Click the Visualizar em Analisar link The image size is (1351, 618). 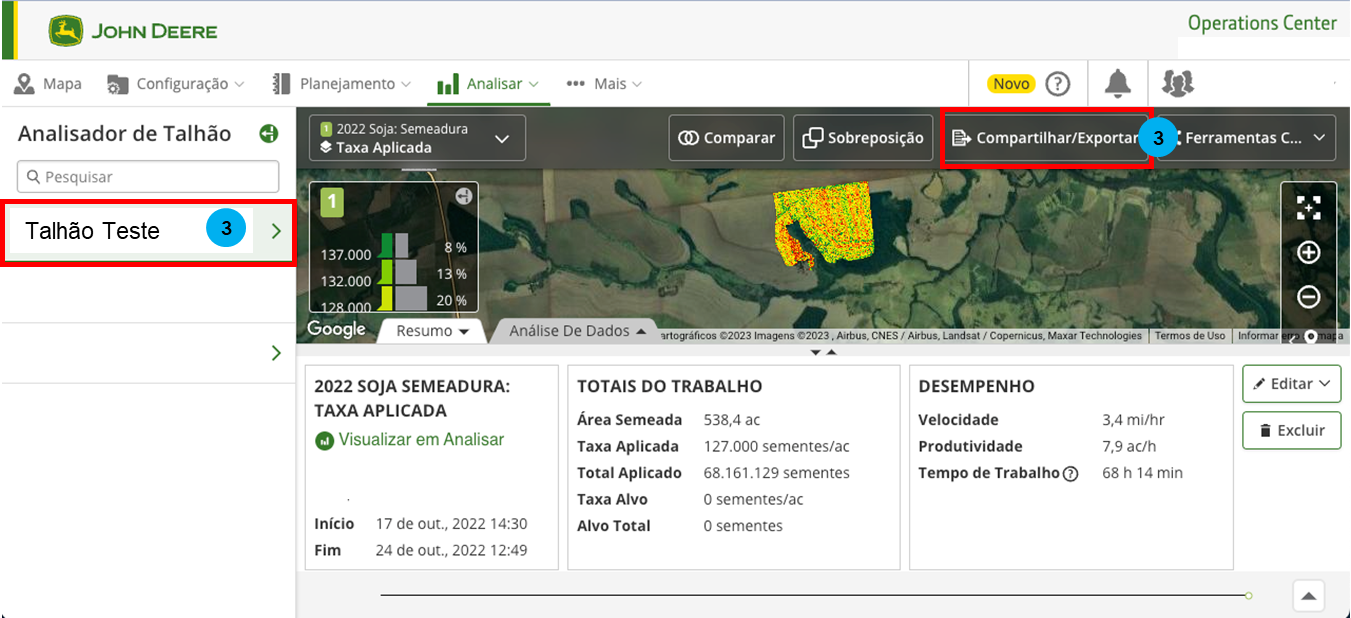pos(420,440)
